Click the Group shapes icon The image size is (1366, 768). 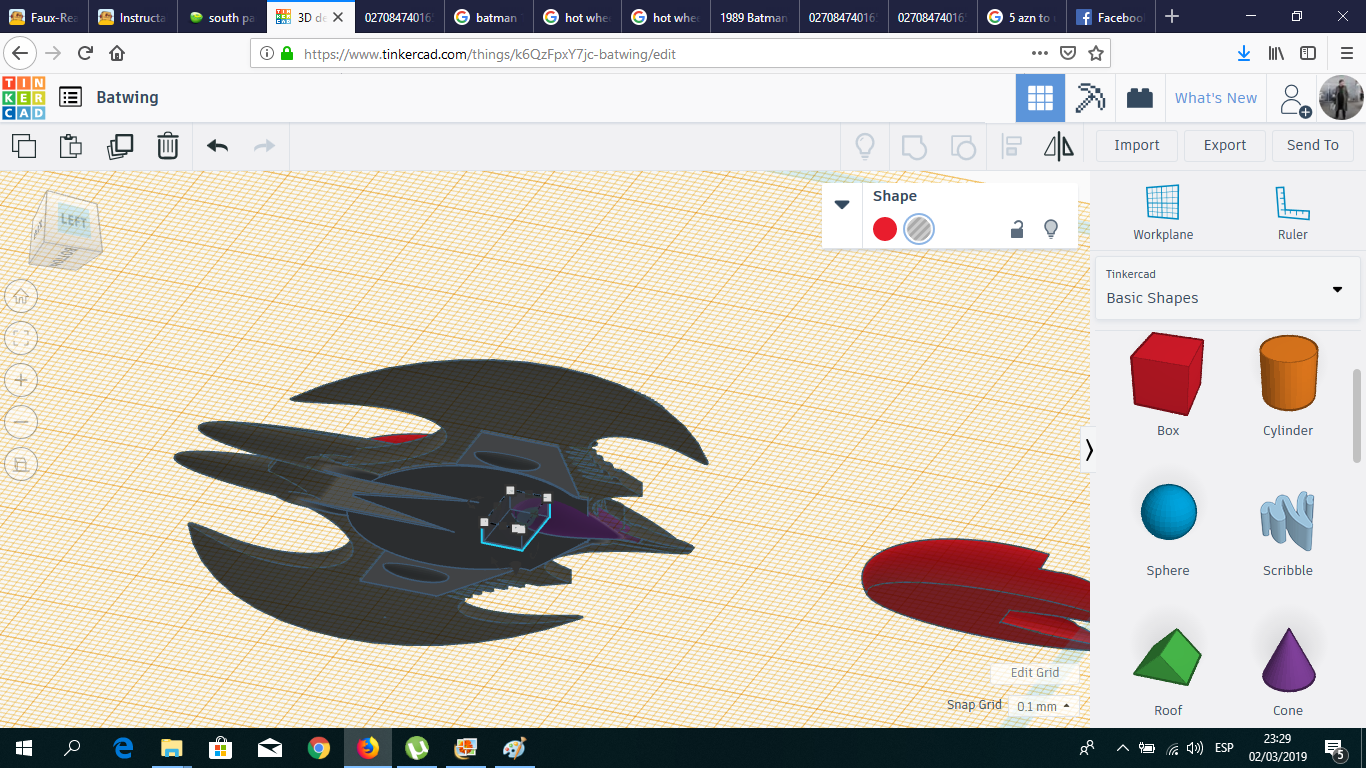(x=914, y=147)
